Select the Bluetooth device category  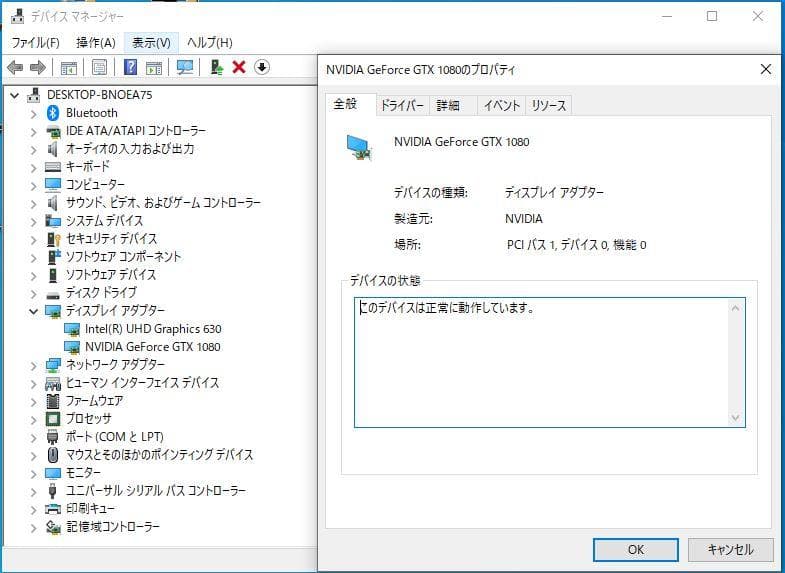(91, 113)
